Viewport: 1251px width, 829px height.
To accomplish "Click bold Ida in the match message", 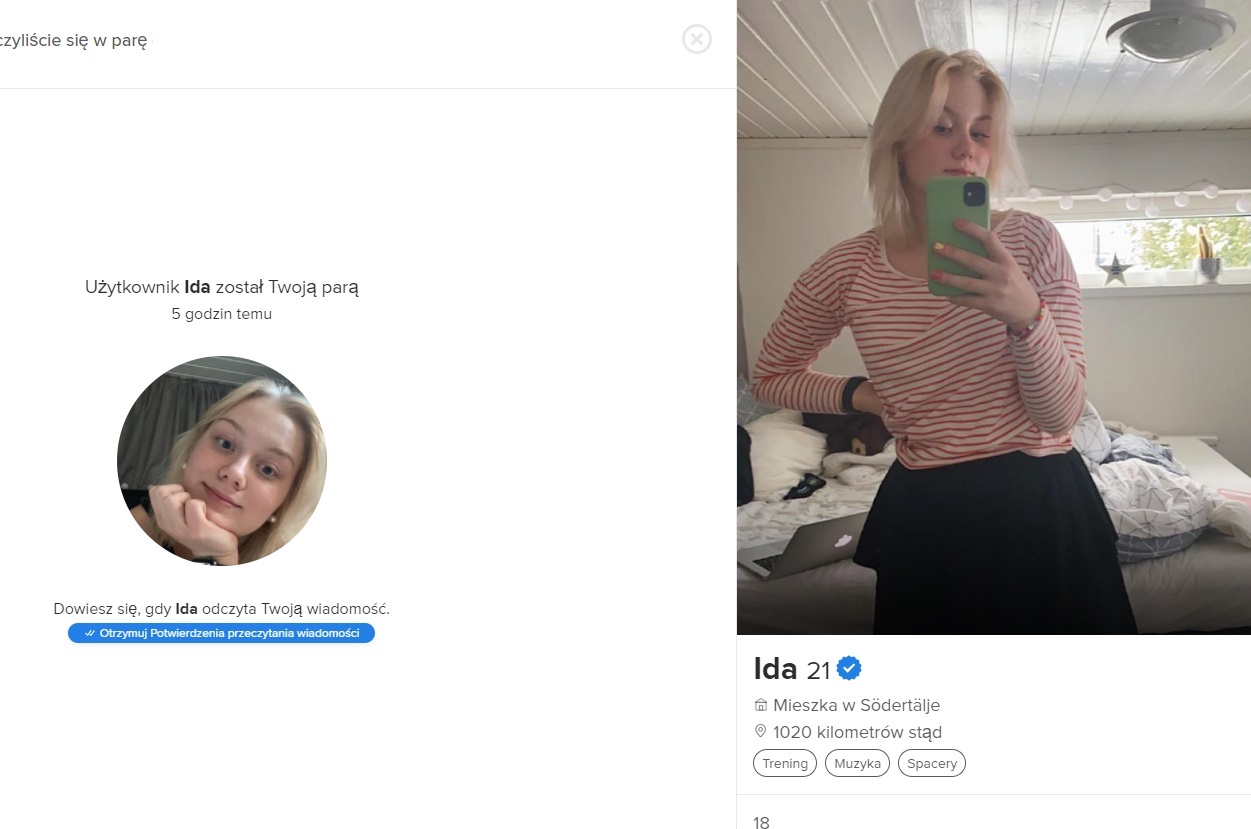I will 197,287.
